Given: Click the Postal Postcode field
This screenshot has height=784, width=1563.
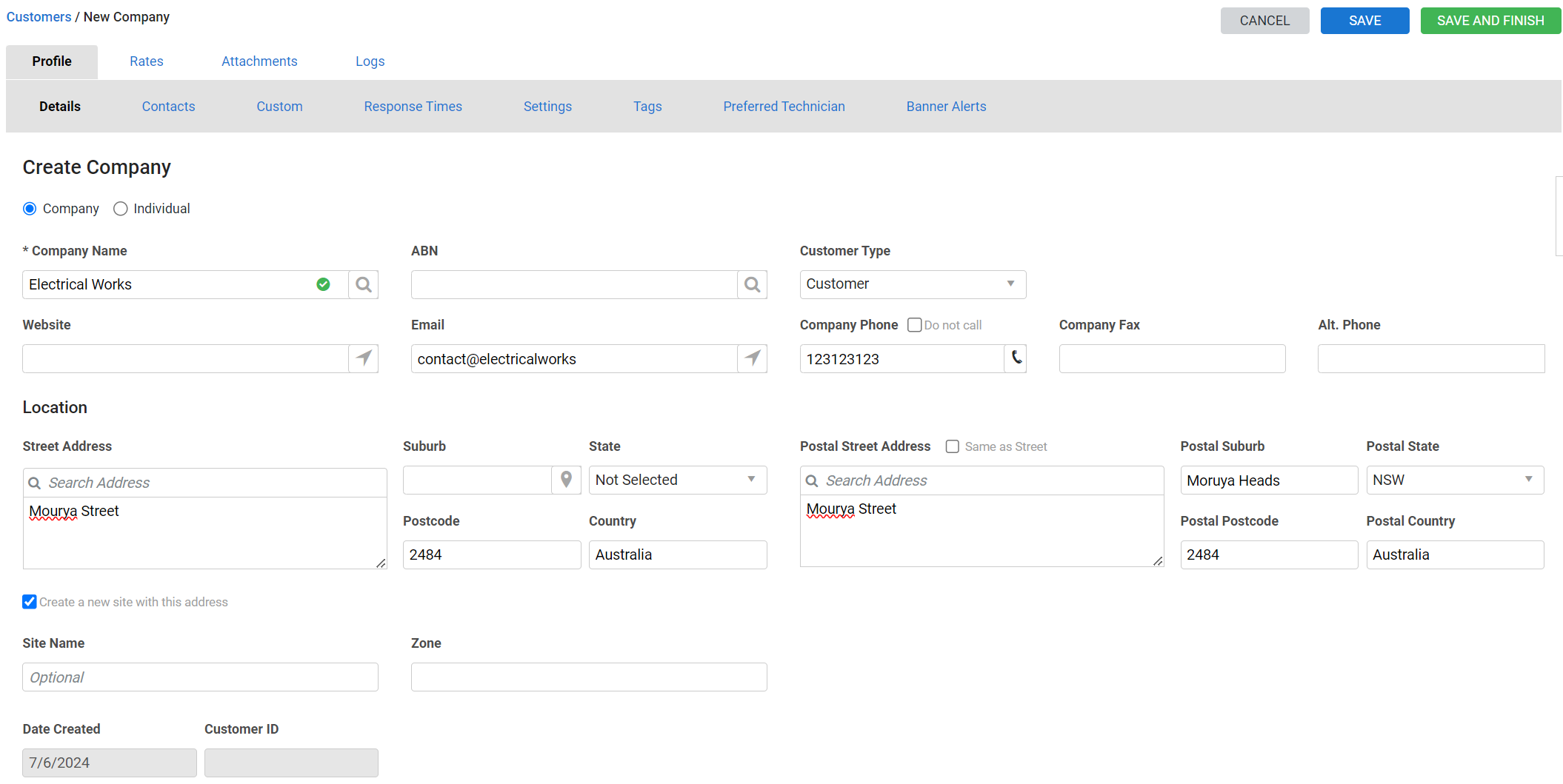Looking at the screenshot, I should click(x=1269, y=555).
